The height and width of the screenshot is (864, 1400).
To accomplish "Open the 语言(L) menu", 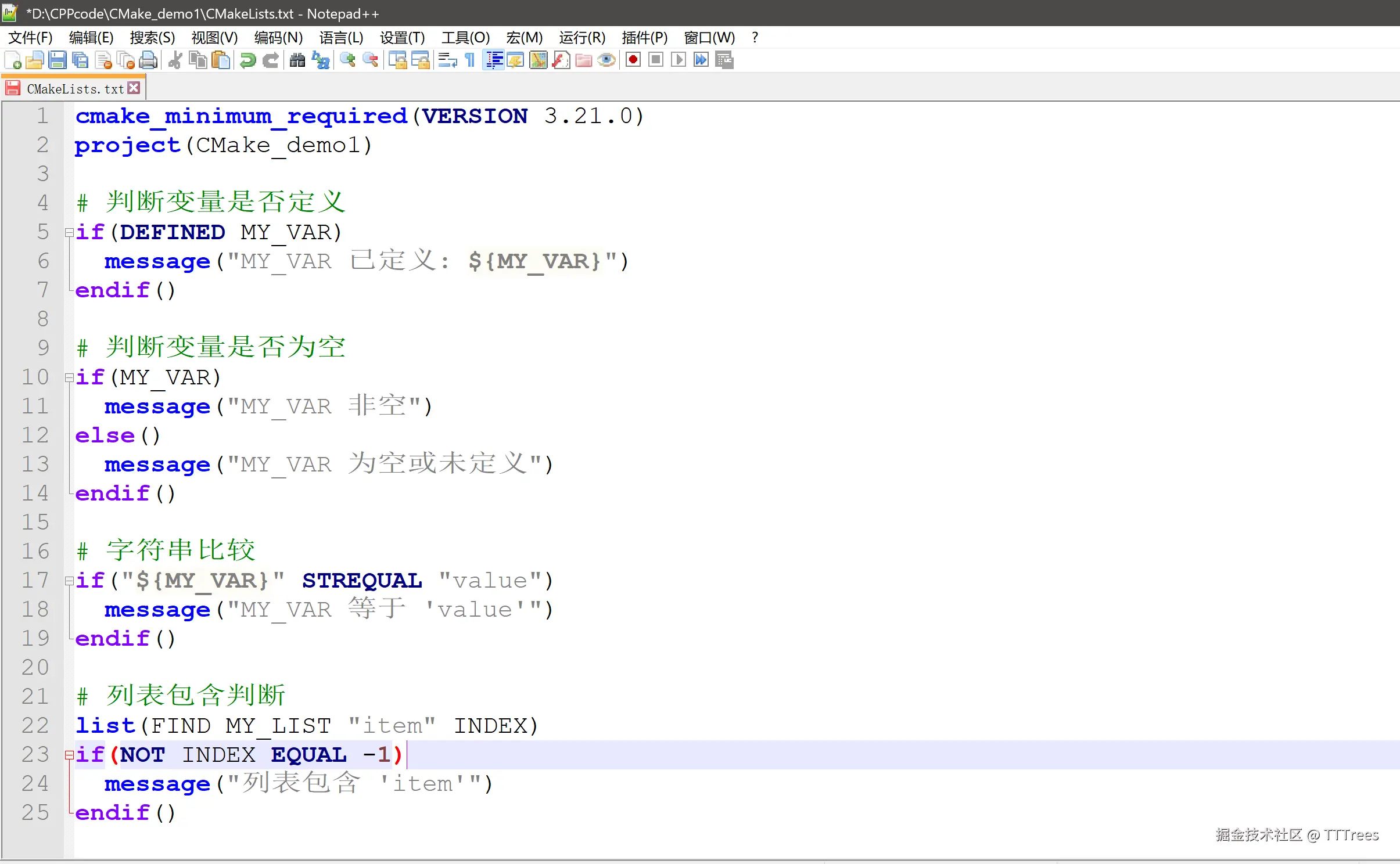I will click(341, 38).
